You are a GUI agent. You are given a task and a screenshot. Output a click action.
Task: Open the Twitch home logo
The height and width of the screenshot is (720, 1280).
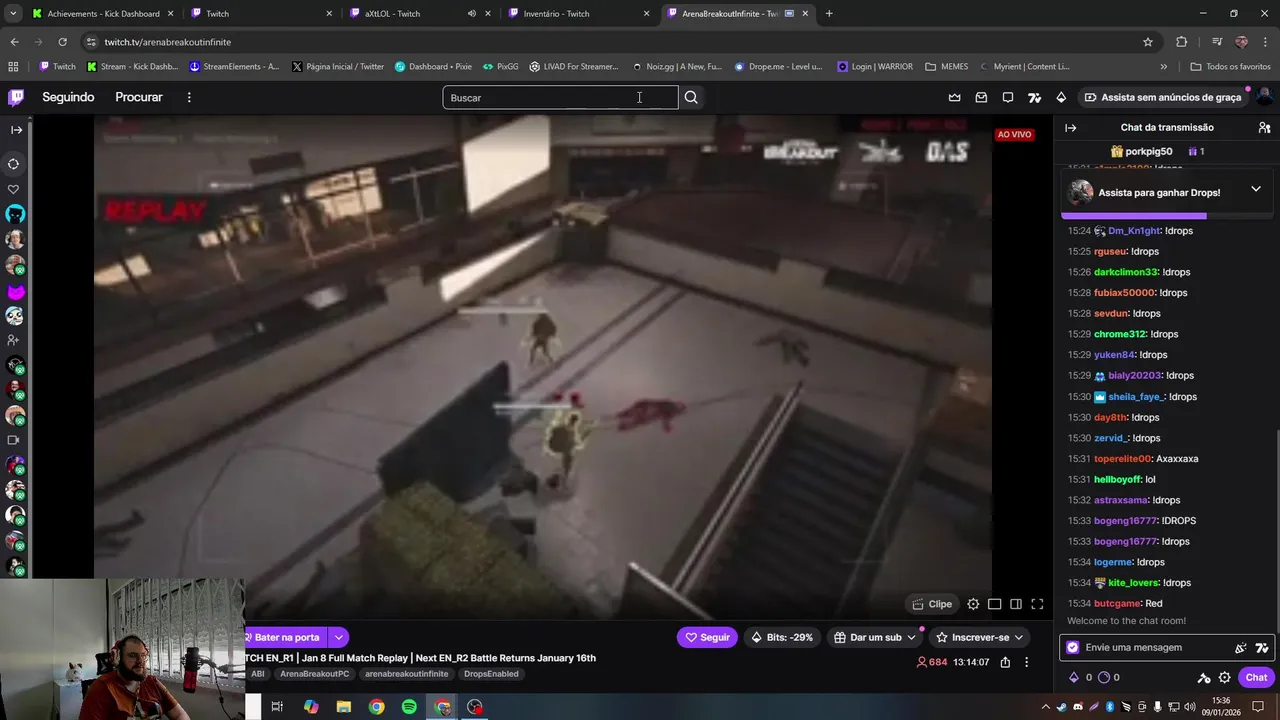16,97
